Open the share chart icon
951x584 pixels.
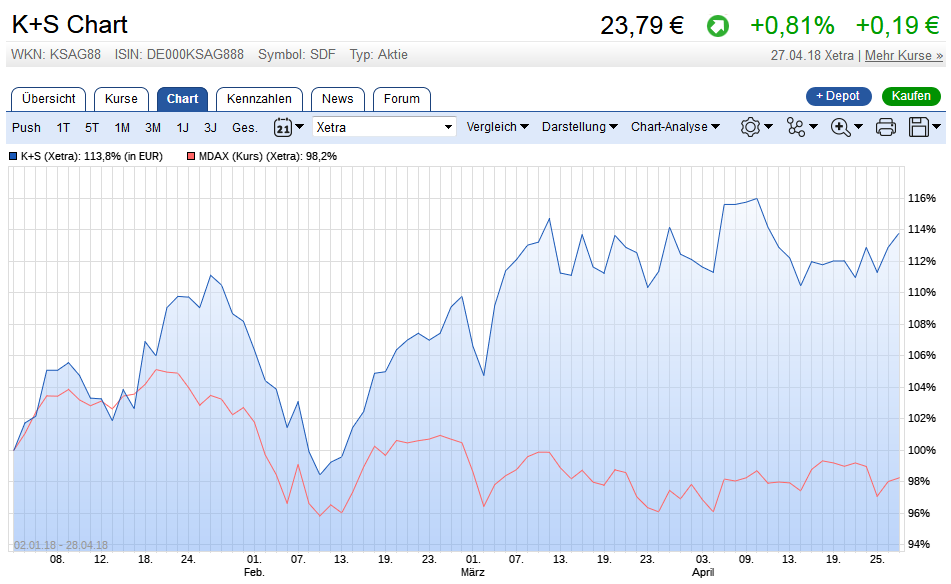point(796,127)
